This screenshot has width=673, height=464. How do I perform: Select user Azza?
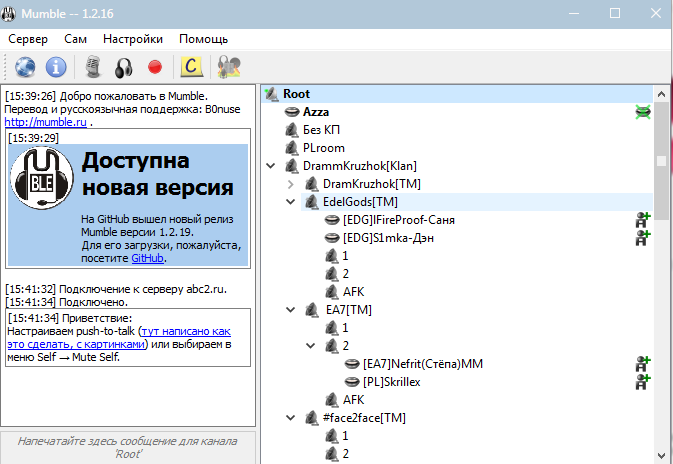(316, 112)
